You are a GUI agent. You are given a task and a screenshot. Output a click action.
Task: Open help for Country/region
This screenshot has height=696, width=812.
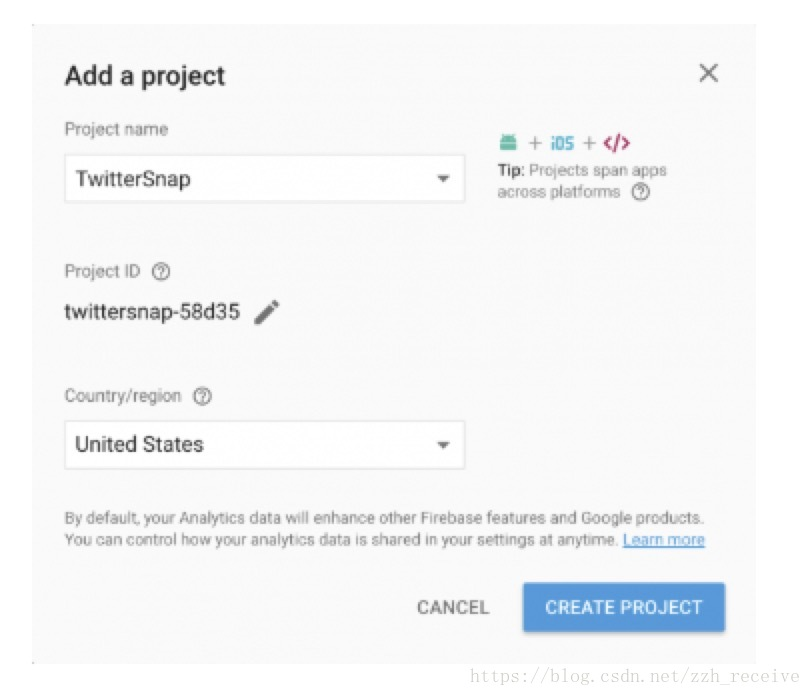point(202,396)
